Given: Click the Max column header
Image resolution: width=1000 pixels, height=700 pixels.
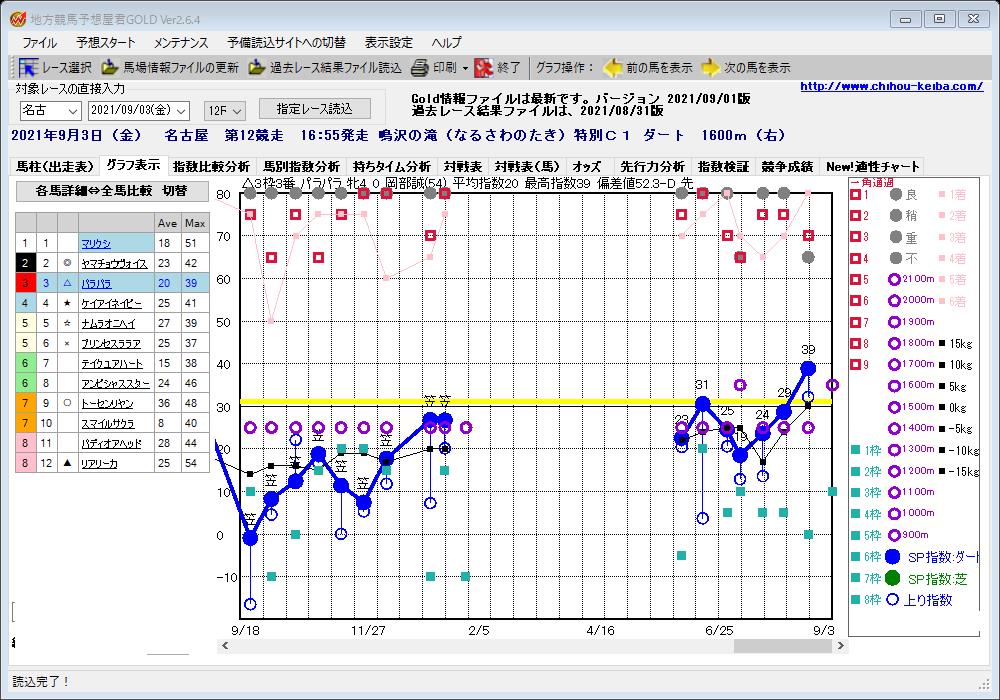Looking at the screenshot, I should [x=195, y=223].
